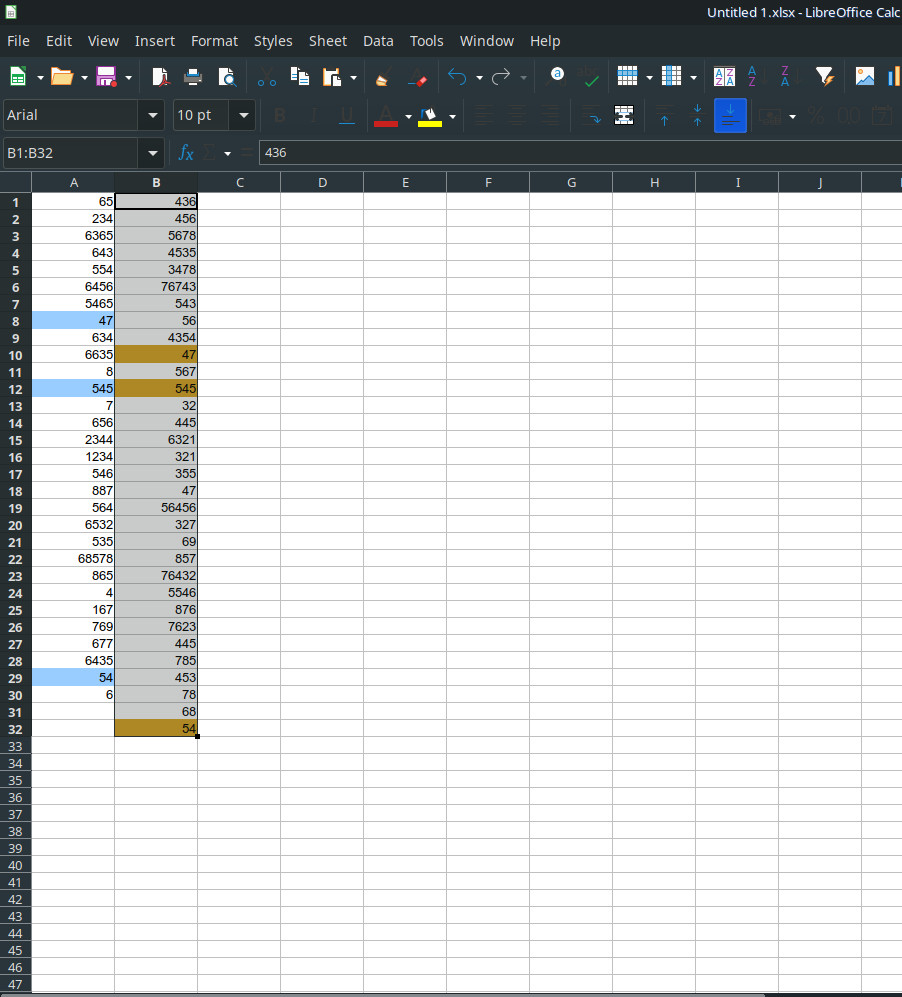Viewport: 902px width, 997px height.
Task: Click the New spreadsheet icon
Action: (x=18, y=77)
